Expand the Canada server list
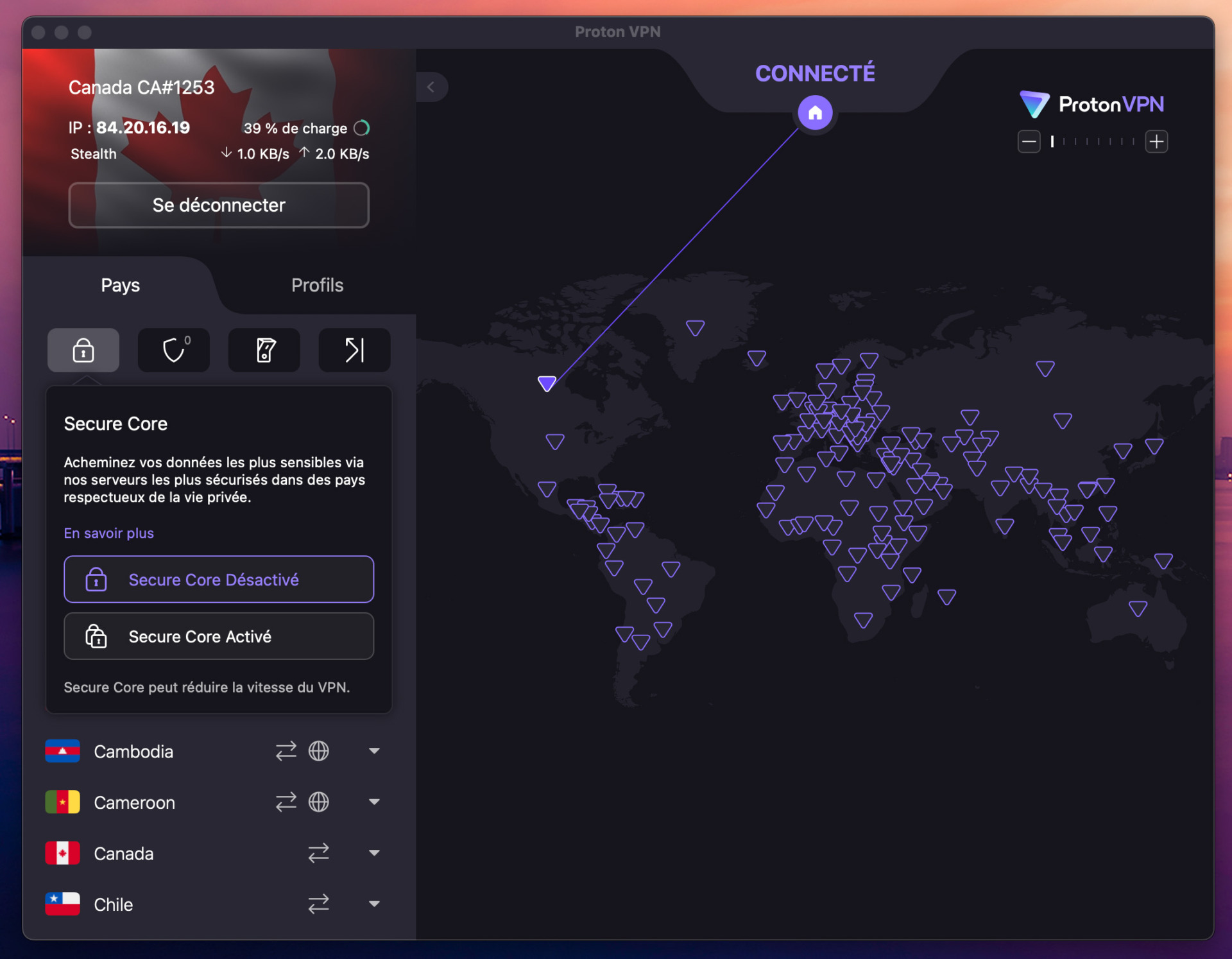 (374, 852)
